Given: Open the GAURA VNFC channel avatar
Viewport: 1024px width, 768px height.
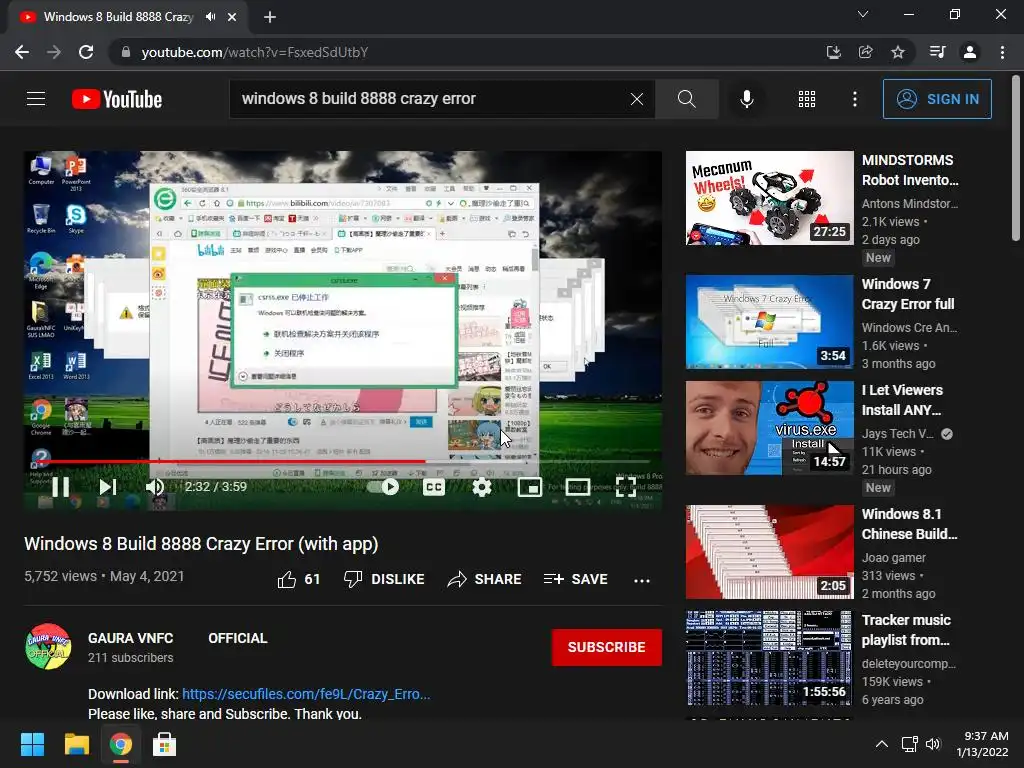Looking at the screenshot, I should pyautogui.click(x=48, y=647).
